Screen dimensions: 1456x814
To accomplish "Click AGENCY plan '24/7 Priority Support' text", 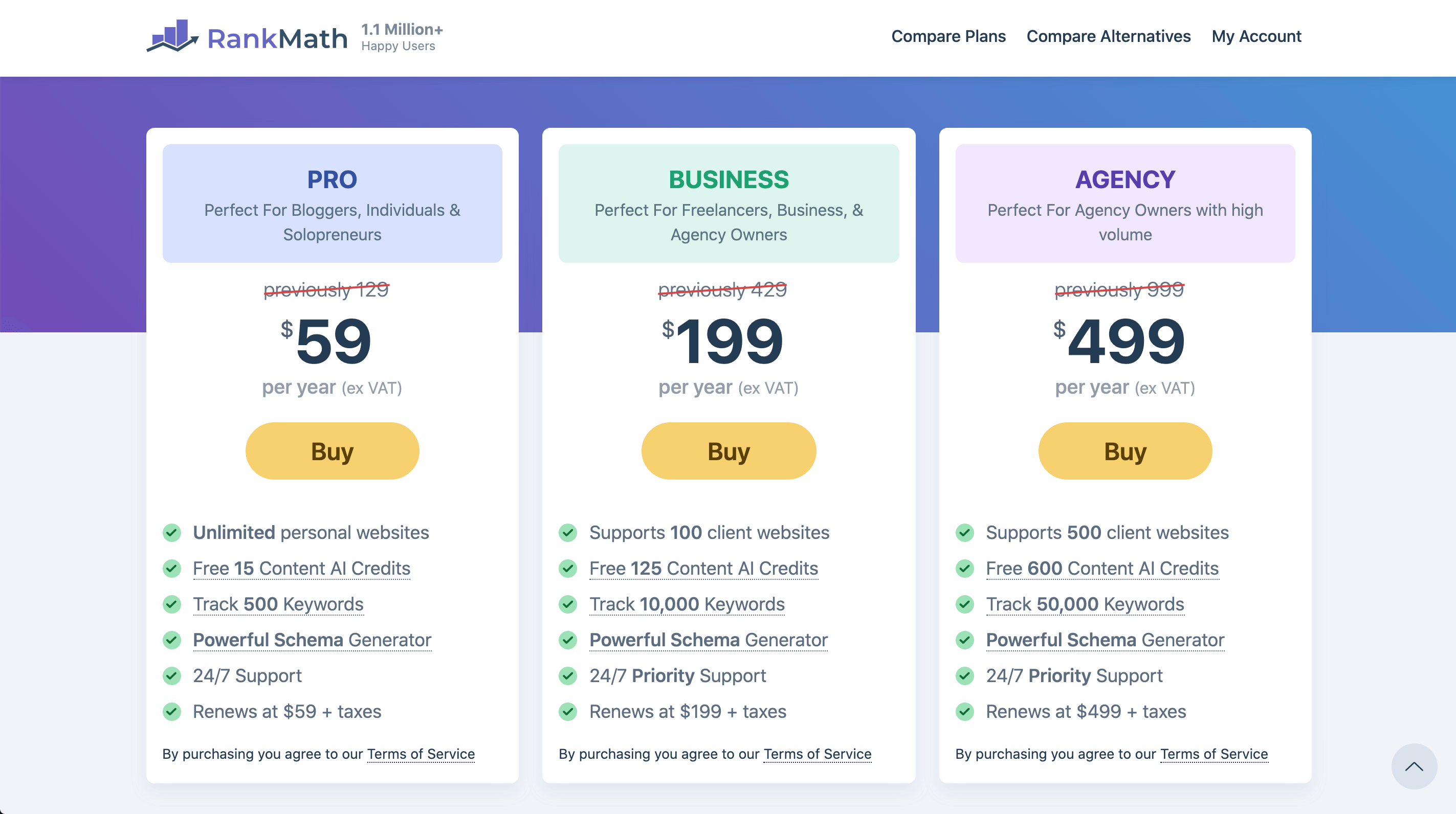I will pyautogui.click(x=1074, y=675).
